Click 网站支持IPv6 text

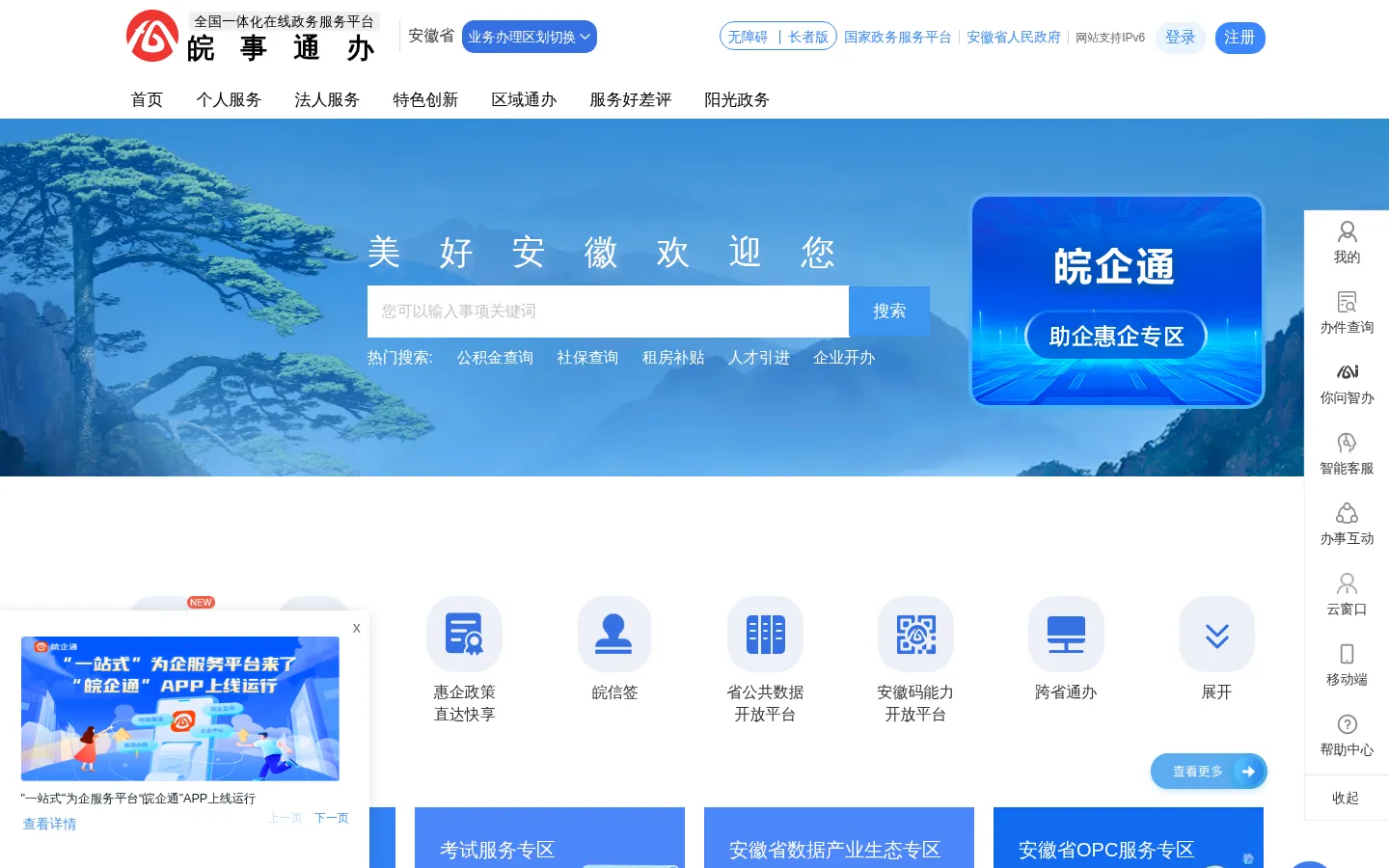coord(1110,38)
